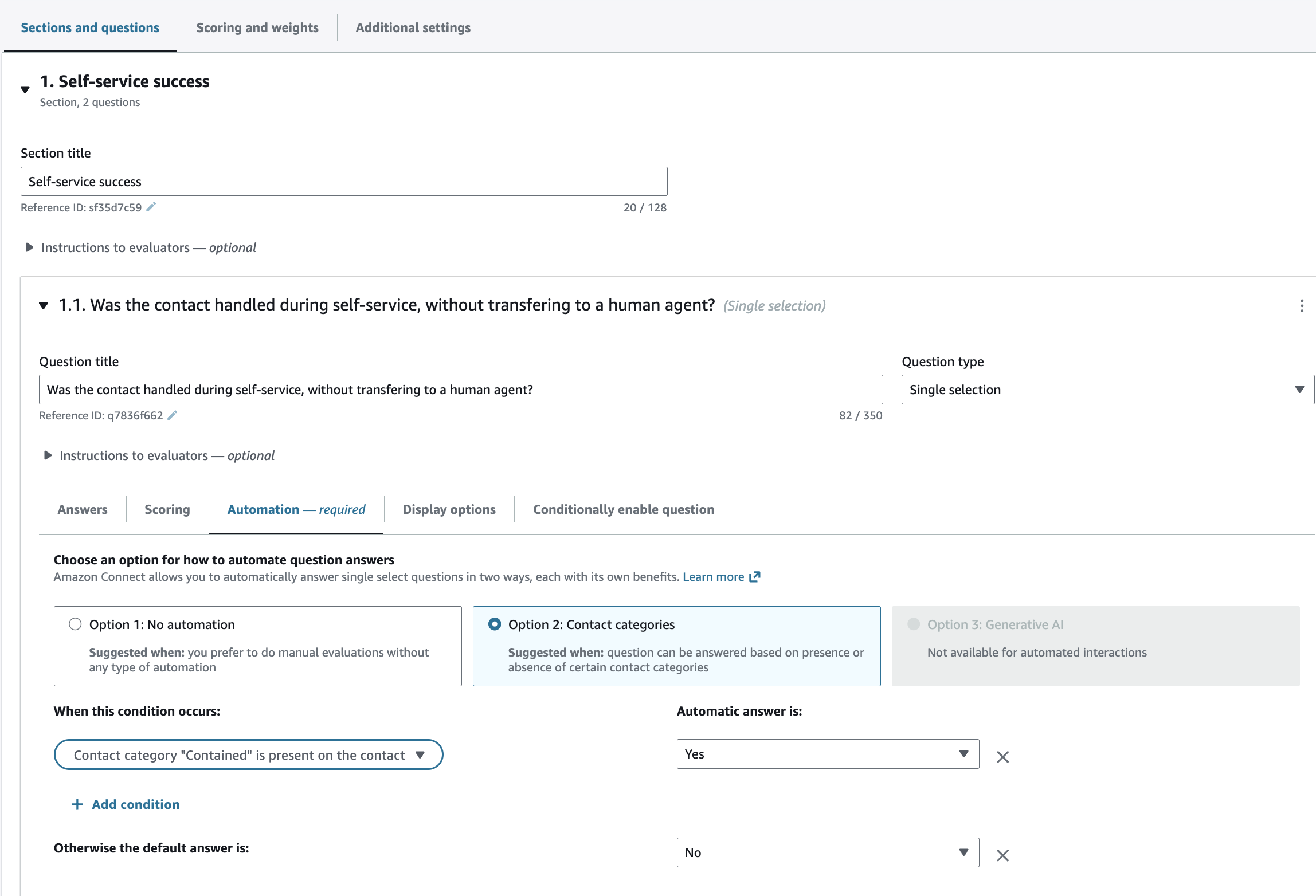Open the question's three-dot options menu
Viewport: 1316px width, 896px height.
(1302, 306)
